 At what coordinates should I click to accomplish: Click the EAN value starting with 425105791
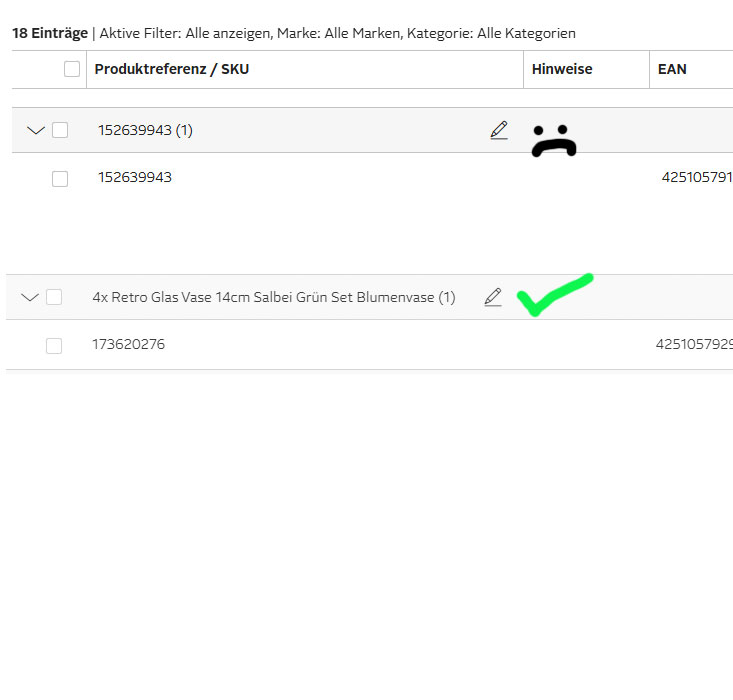[697, 178]
